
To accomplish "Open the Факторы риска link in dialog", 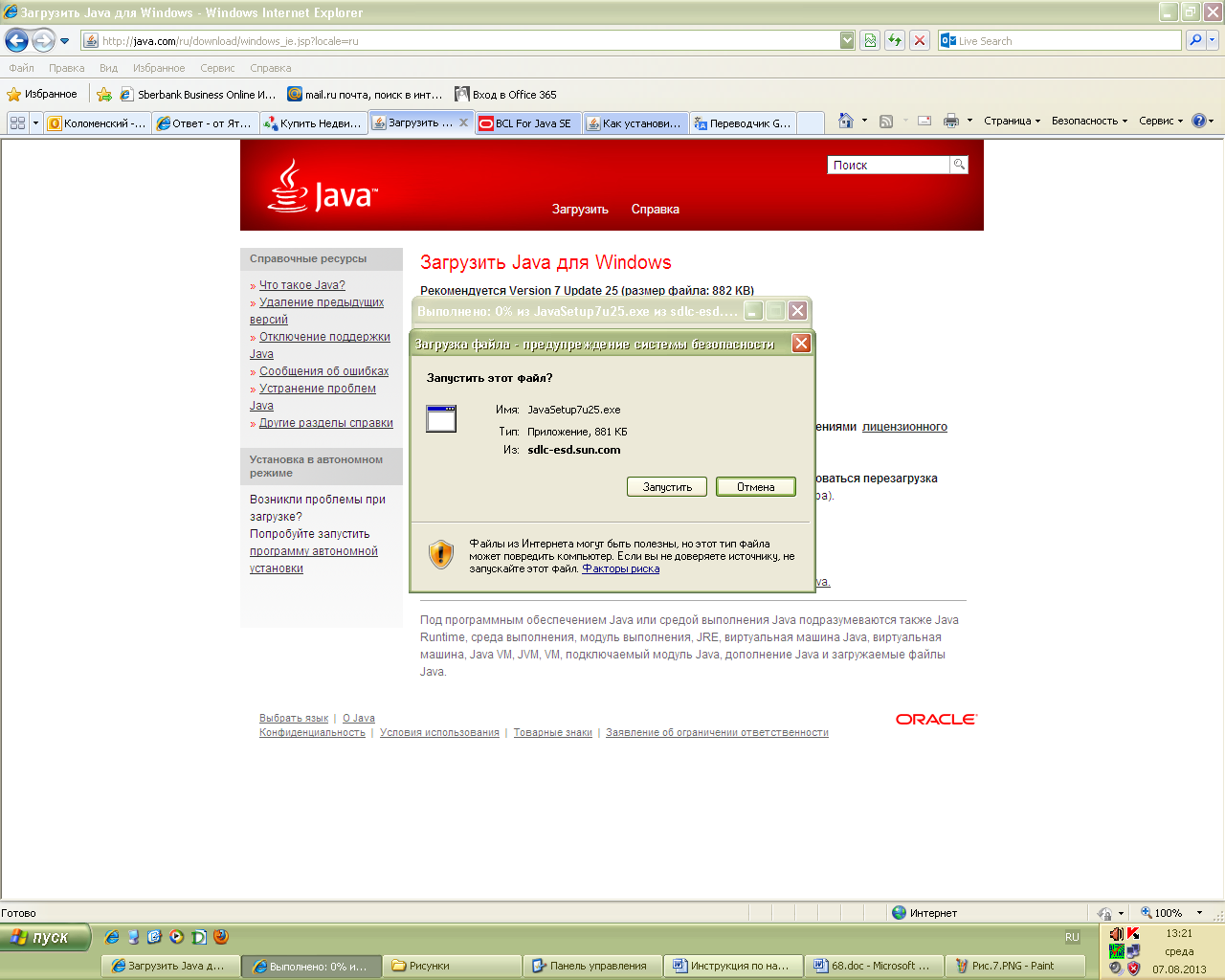I will point(621,568).
